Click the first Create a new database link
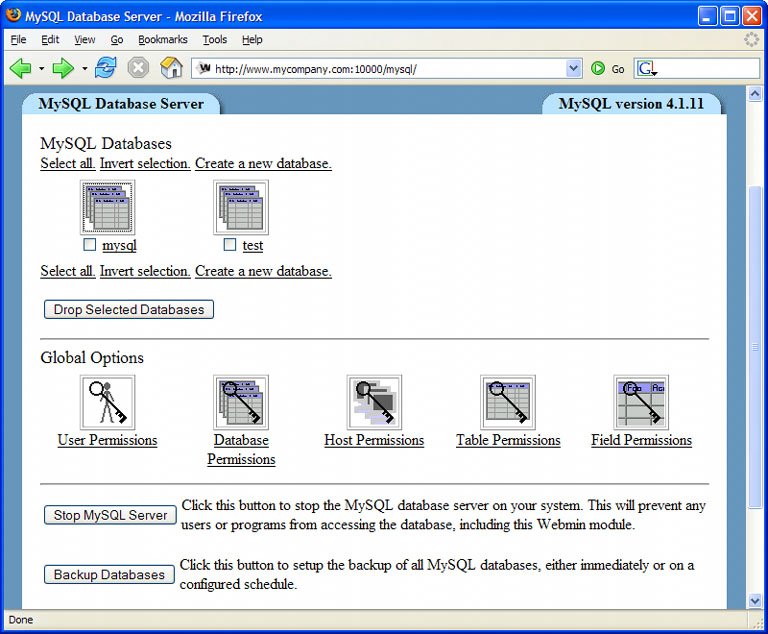The image size is (768, 634). click(x=263, y=164)
